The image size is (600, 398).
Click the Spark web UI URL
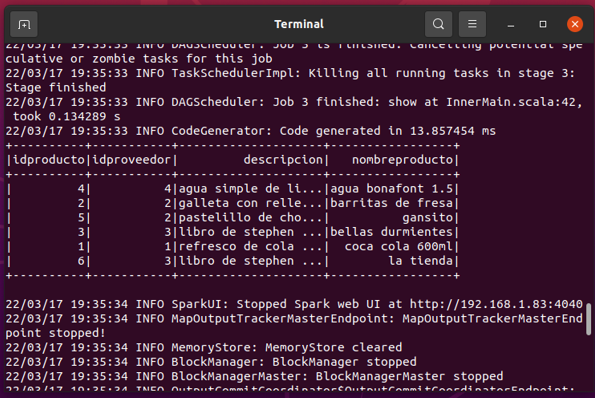(496, 304)
